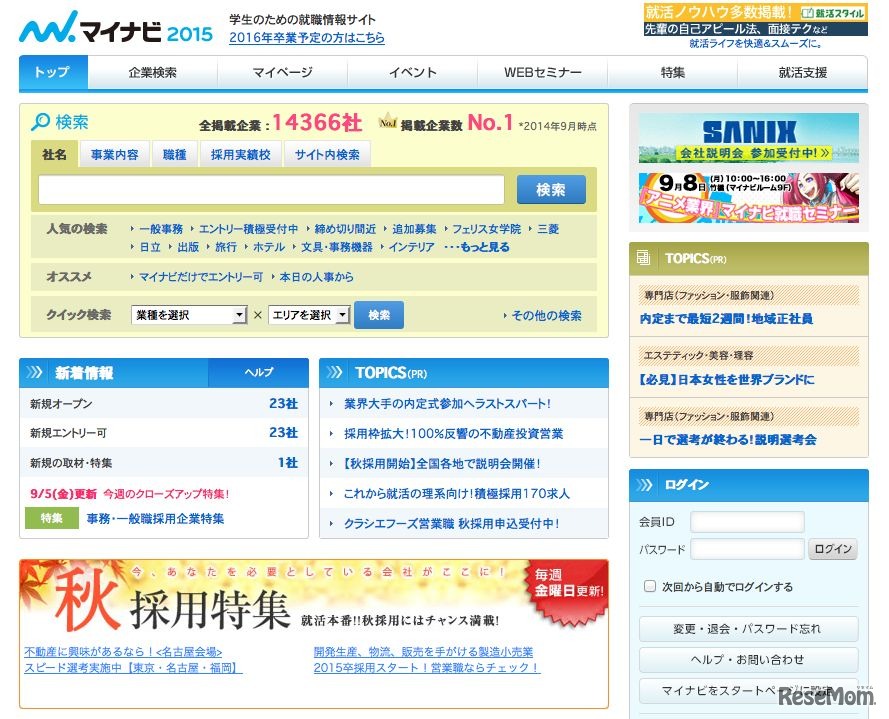The width and height of the screenshot is (889, 719).
Task: Click the パスワード input field
Action: (x=747, y=549)
